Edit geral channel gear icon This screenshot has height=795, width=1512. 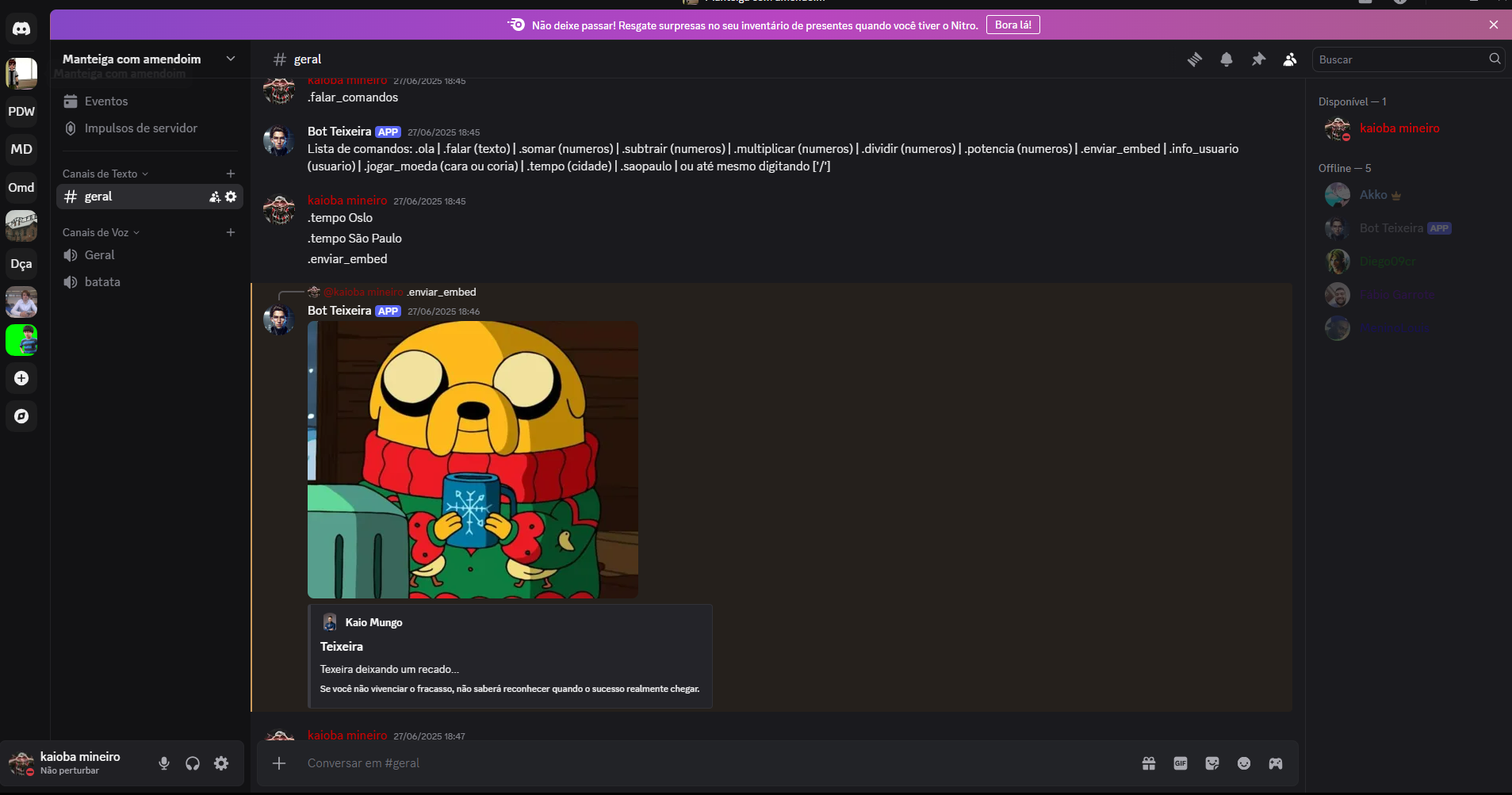231,197
